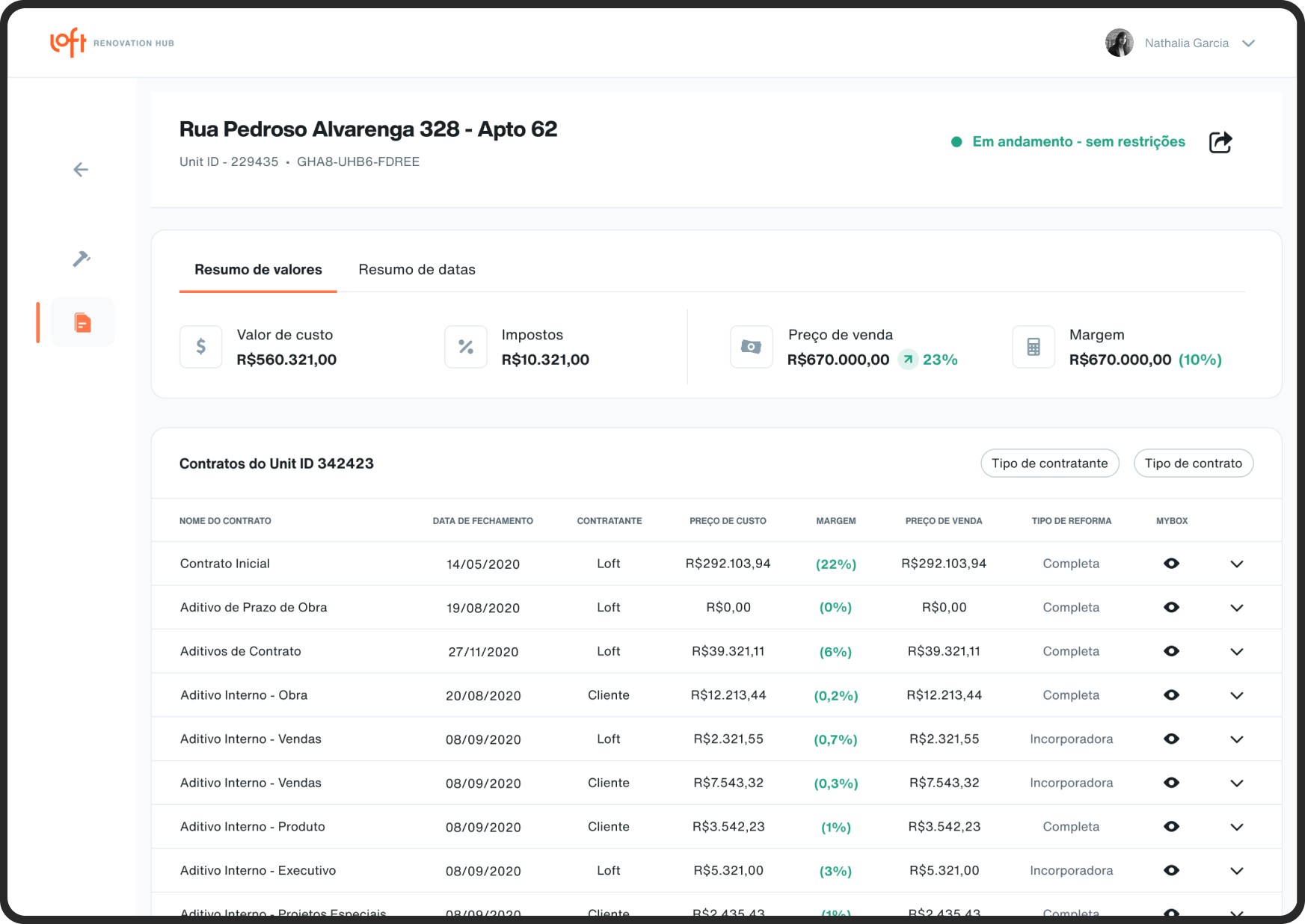Screen dimensions: 1305x924
Task: Expand the user menu chevron beside Nathalia Garcia
Action: tap(1248, 43)
